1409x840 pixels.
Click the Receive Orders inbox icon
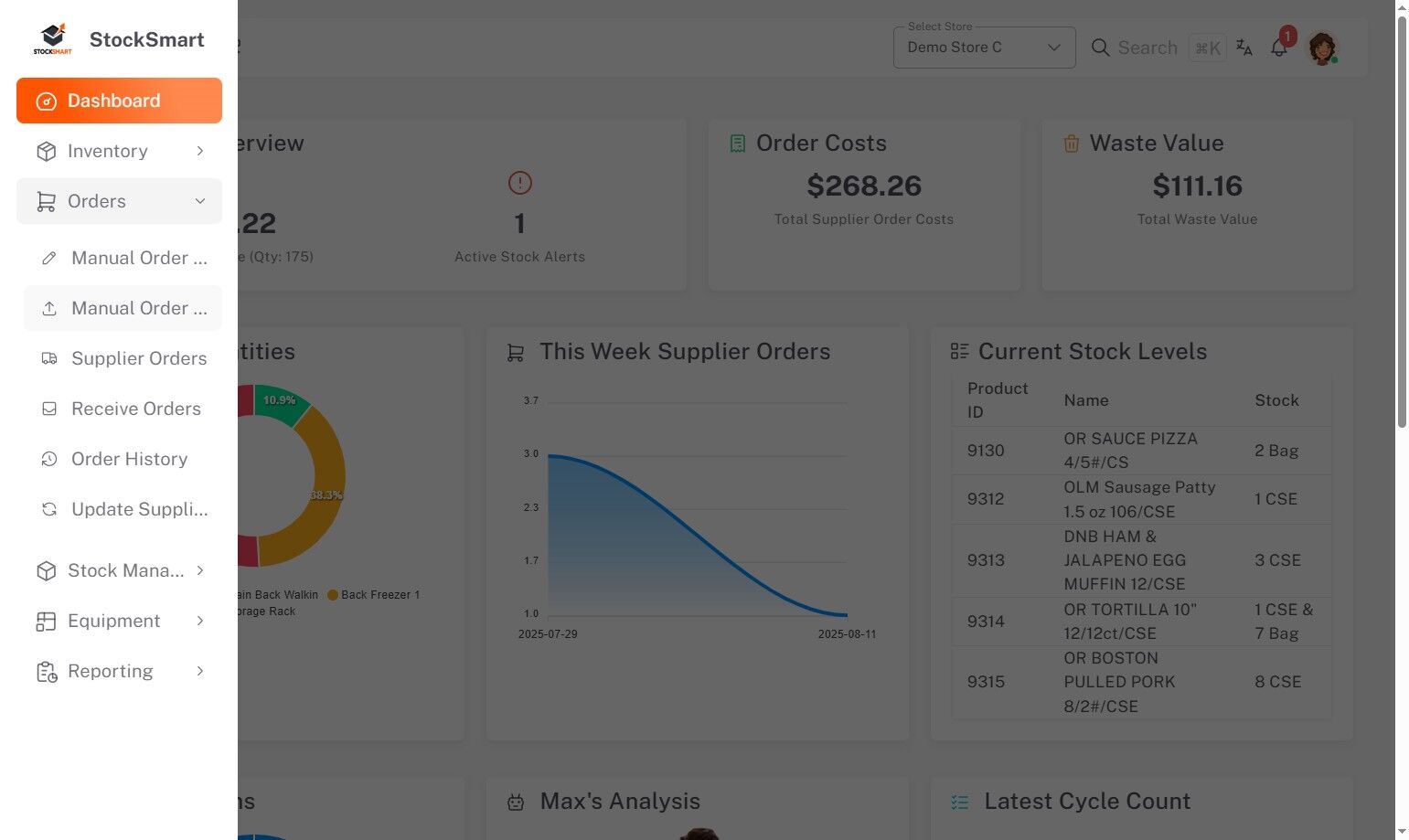(49, 409)
